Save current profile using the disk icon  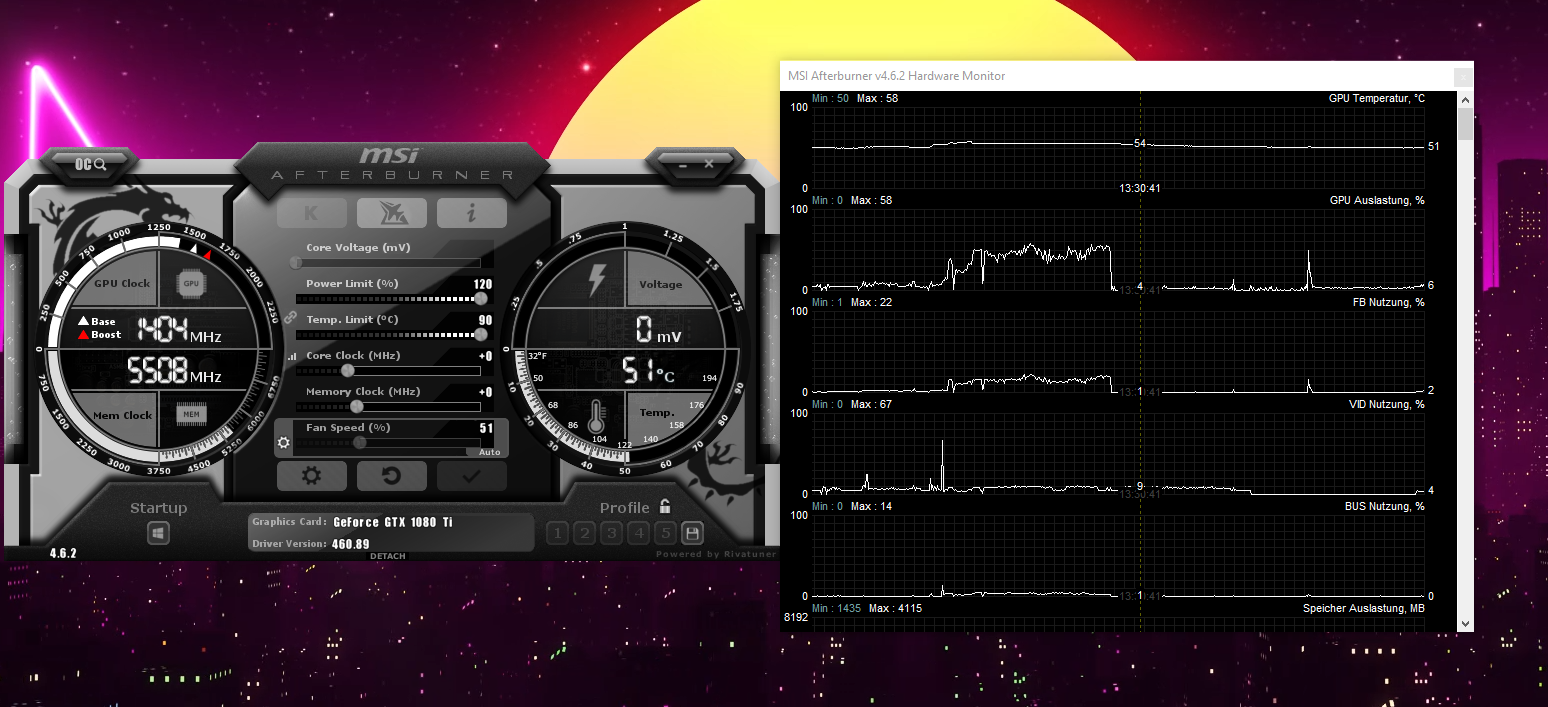point(692,533)
